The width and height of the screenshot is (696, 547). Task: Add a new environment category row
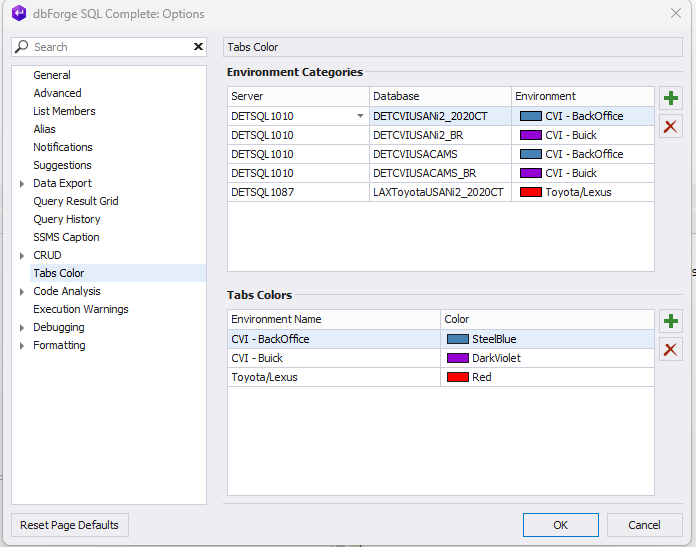[670, 98]
